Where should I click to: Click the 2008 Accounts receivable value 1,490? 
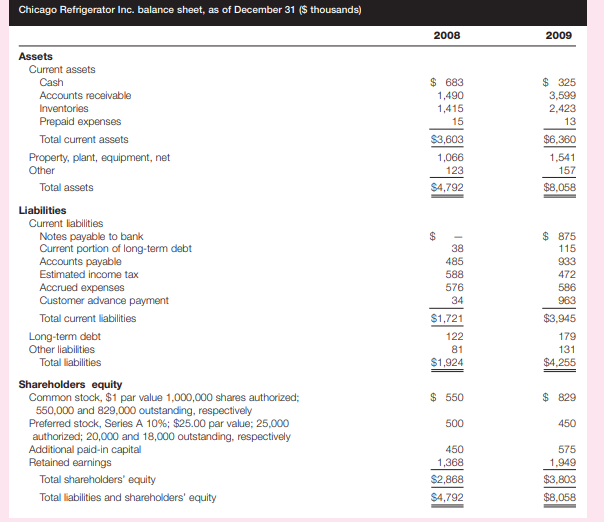click(x=450, y=96)
